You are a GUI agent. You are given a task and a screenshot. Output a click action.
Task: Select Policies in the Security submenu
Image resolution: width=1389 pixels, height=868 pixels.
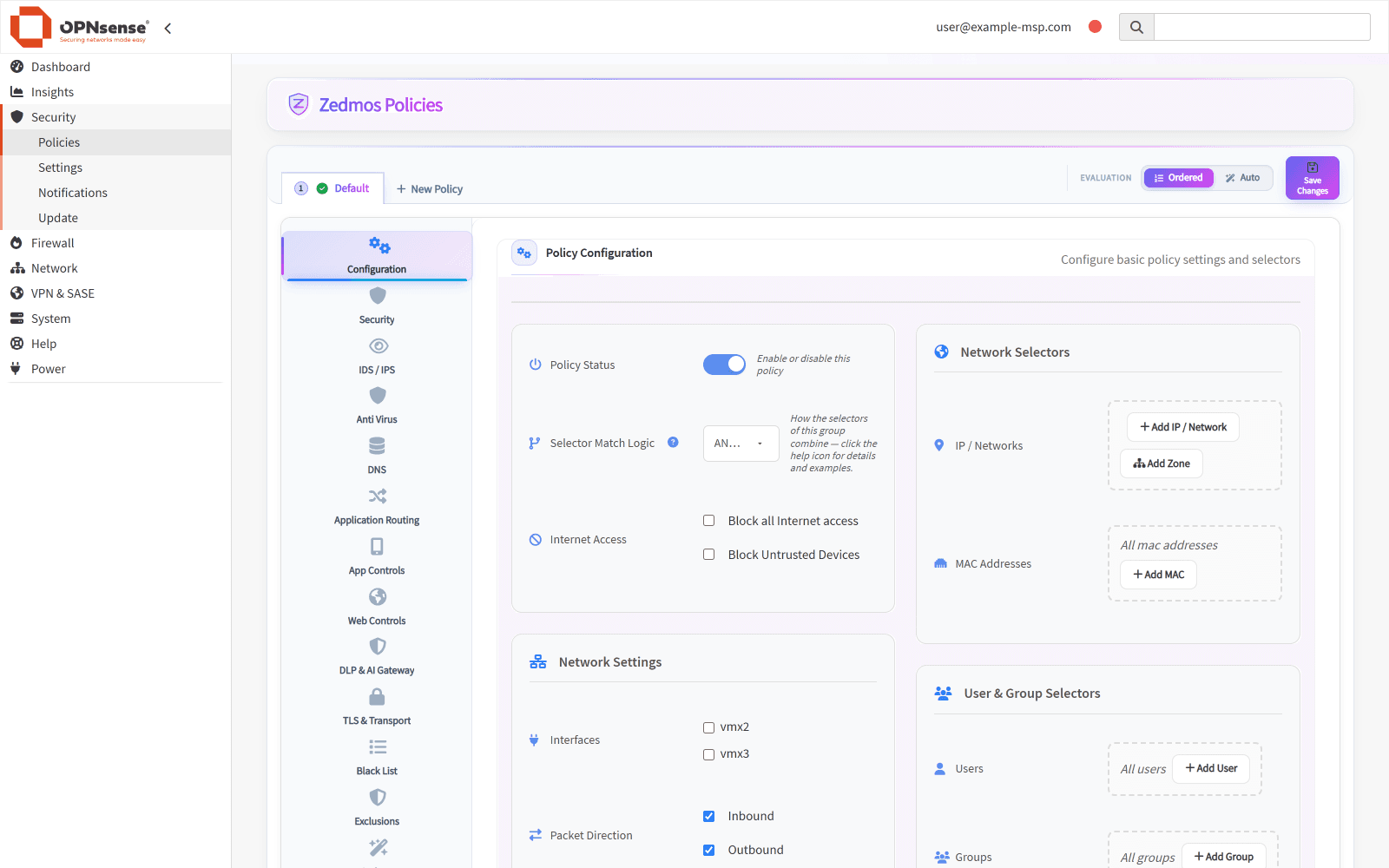(115, 142)
